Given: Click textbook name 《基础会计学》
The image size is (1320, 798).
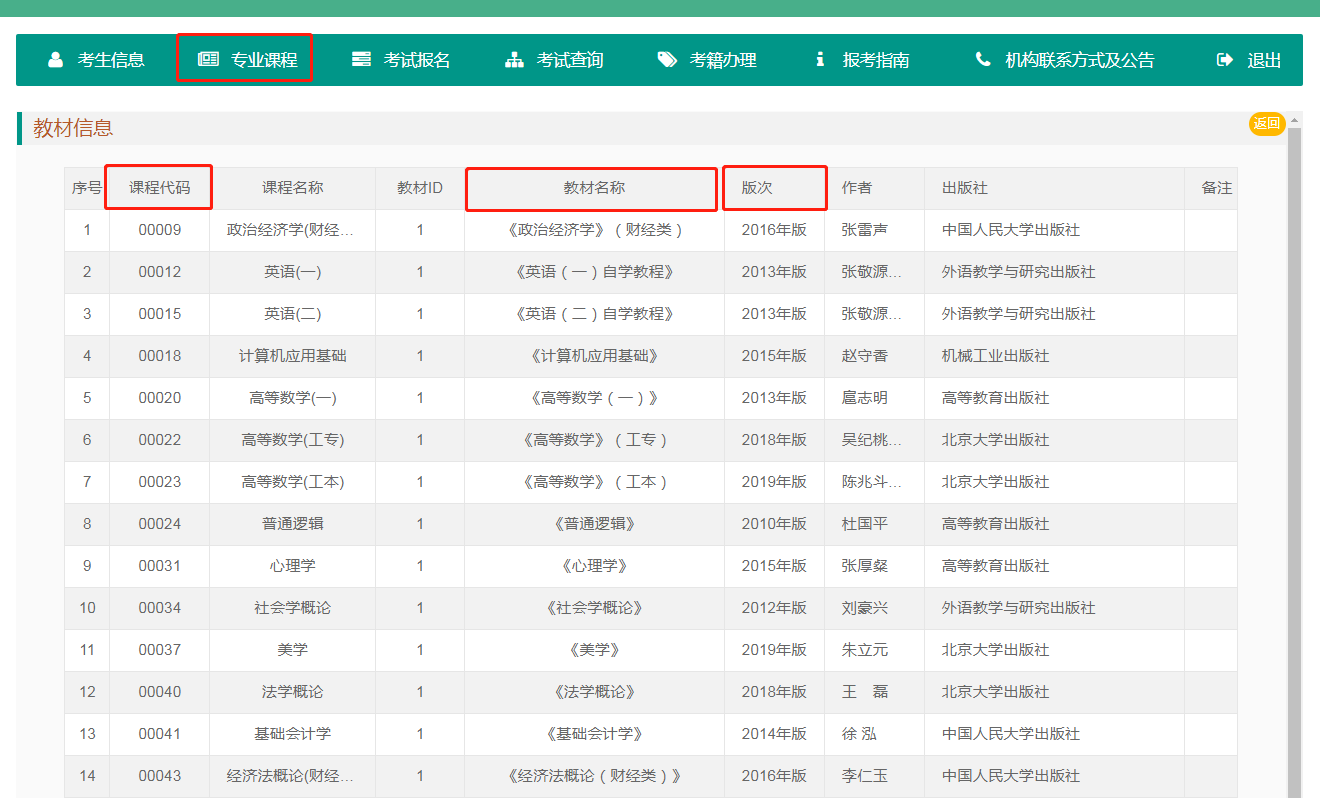Looking at the screenshot, I should coord(594,734).
